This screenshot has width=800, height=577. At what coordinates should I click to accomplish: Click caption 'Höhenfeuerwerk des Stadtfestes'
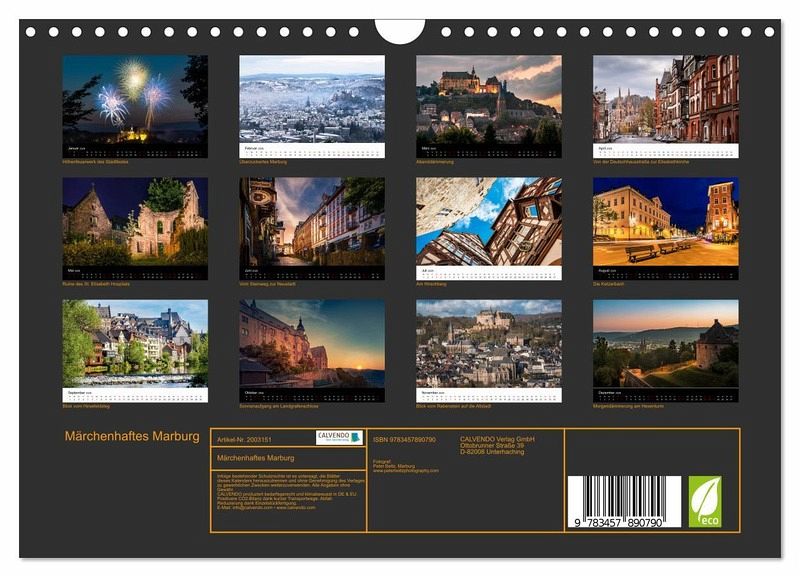point(95,162)
